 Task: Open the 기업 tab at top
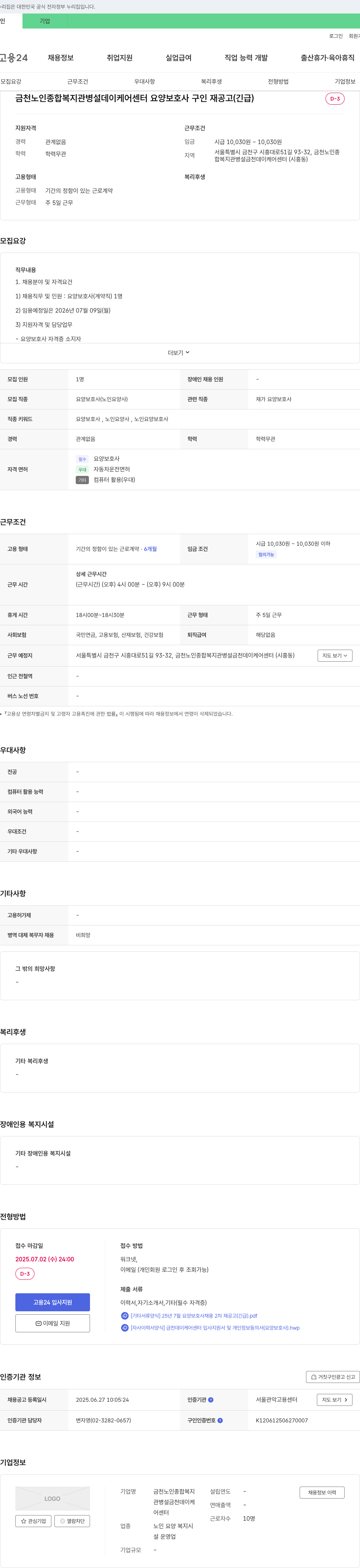[45, 21]
